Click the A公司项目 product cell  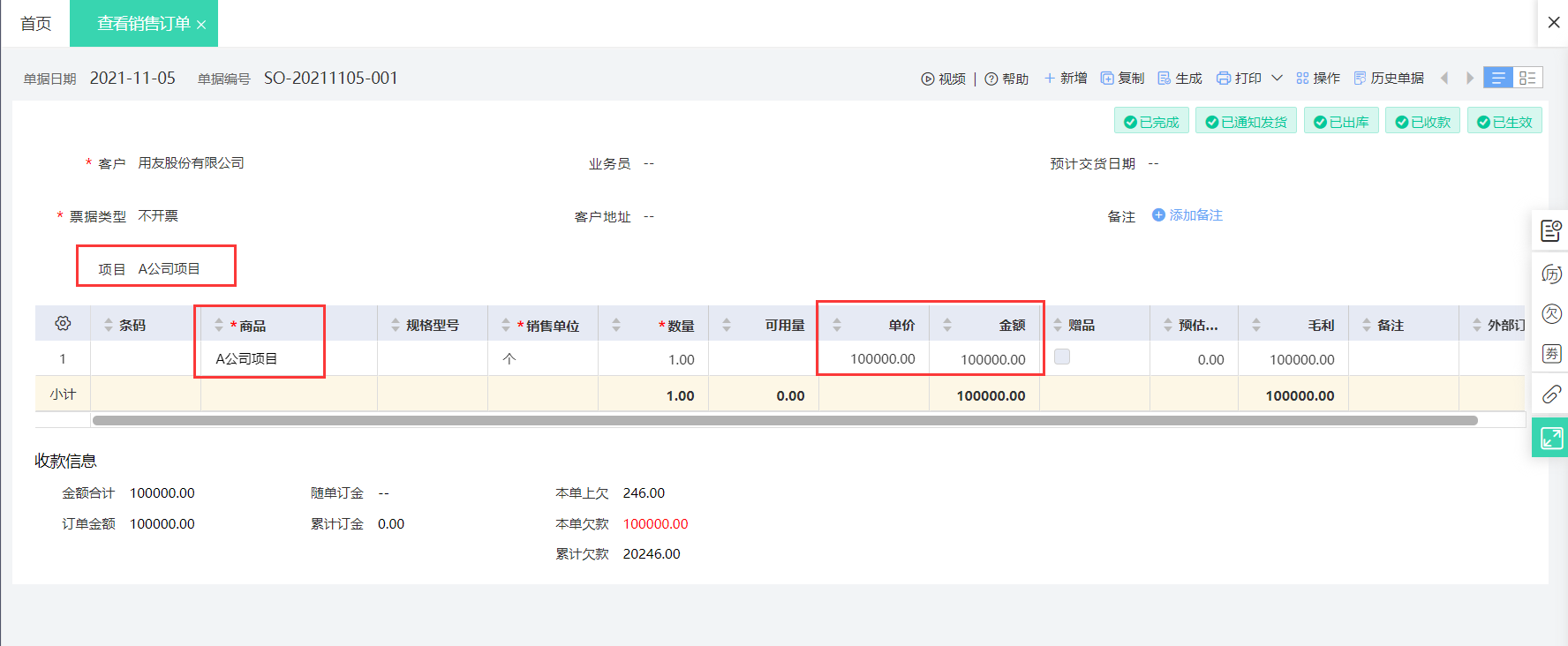[x=290, y=359]
